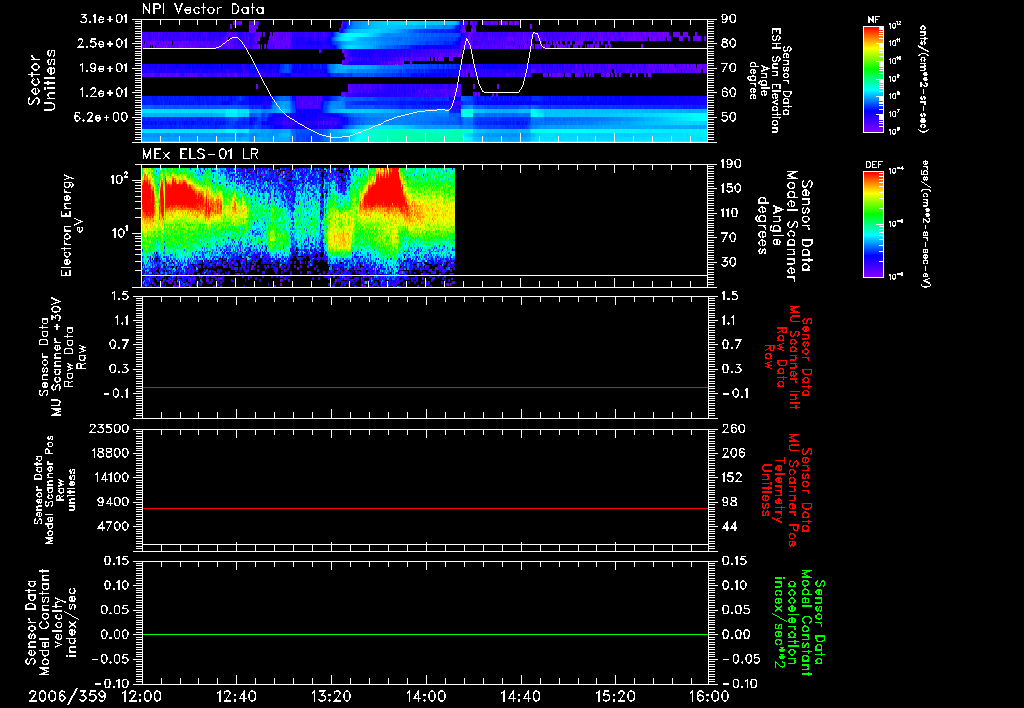
Task: Click the 13:20 time axis label
Action: pos(330,696)
